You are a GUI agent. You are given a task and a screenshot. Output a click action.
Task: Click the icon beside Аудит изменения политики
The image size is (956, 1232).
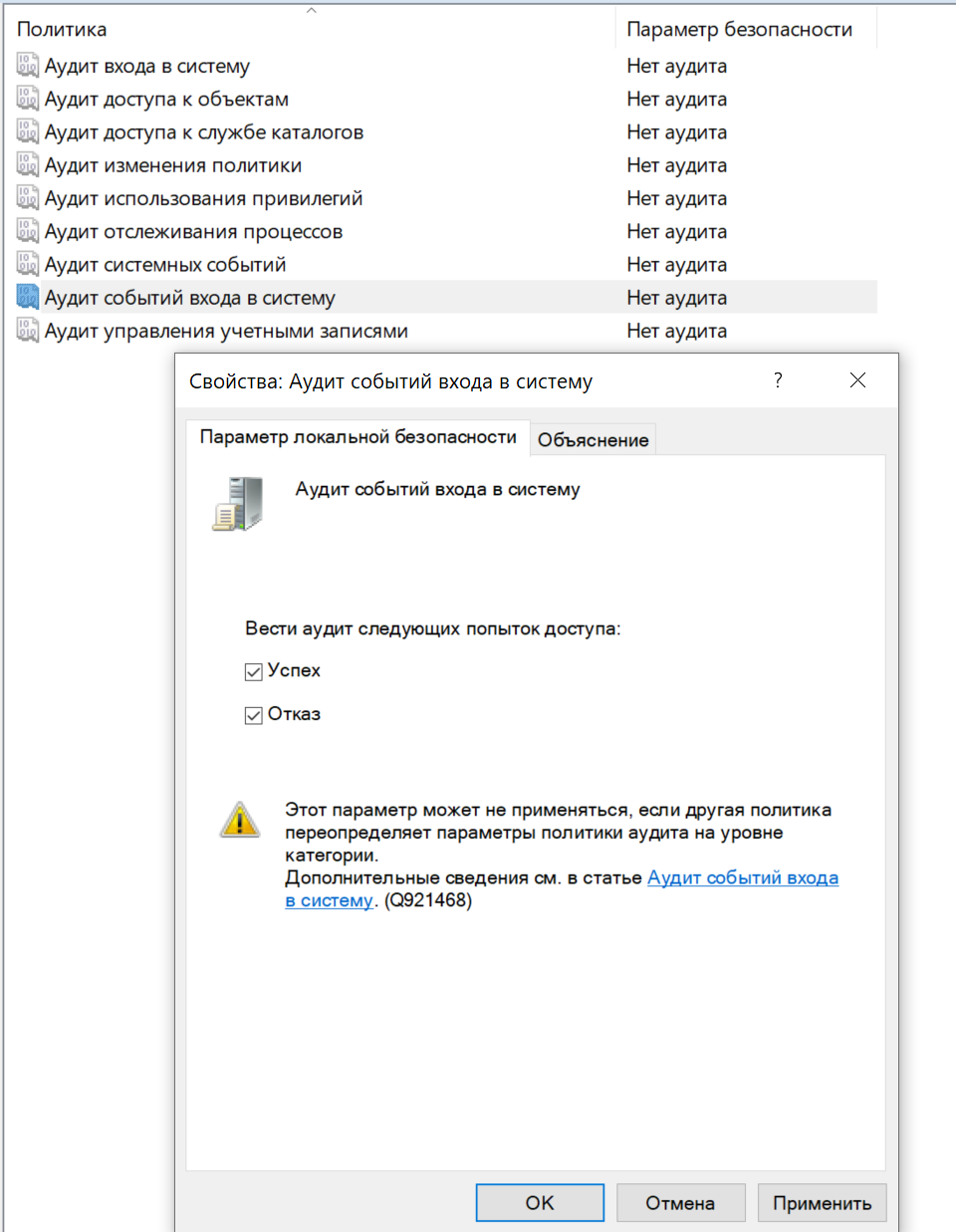click(x=28, y=165)
